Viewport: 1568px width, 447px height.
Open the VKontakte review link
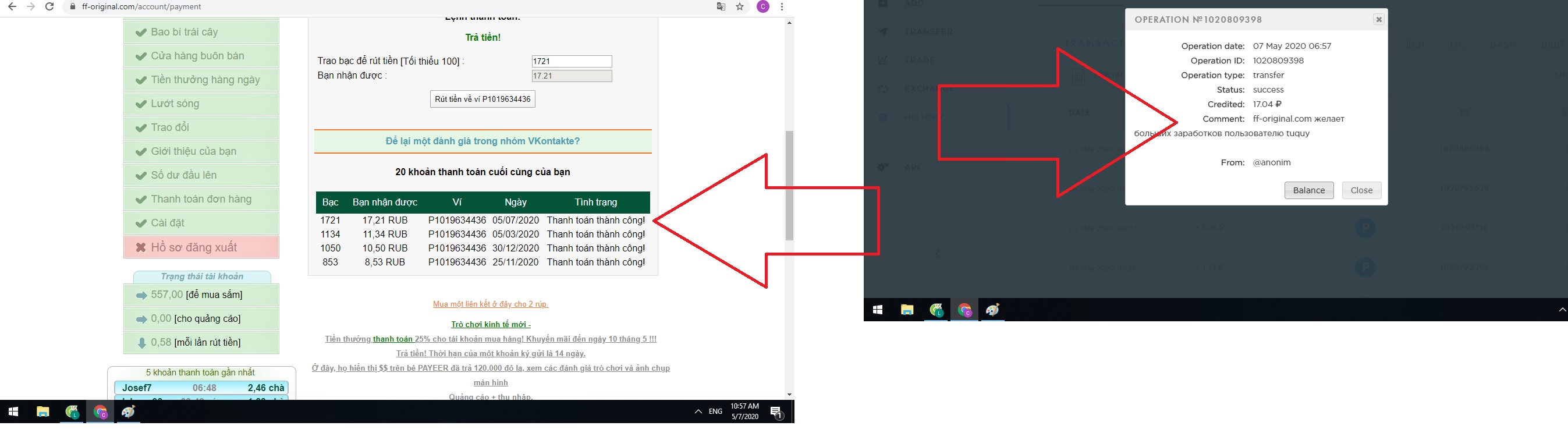pos(483,141)
